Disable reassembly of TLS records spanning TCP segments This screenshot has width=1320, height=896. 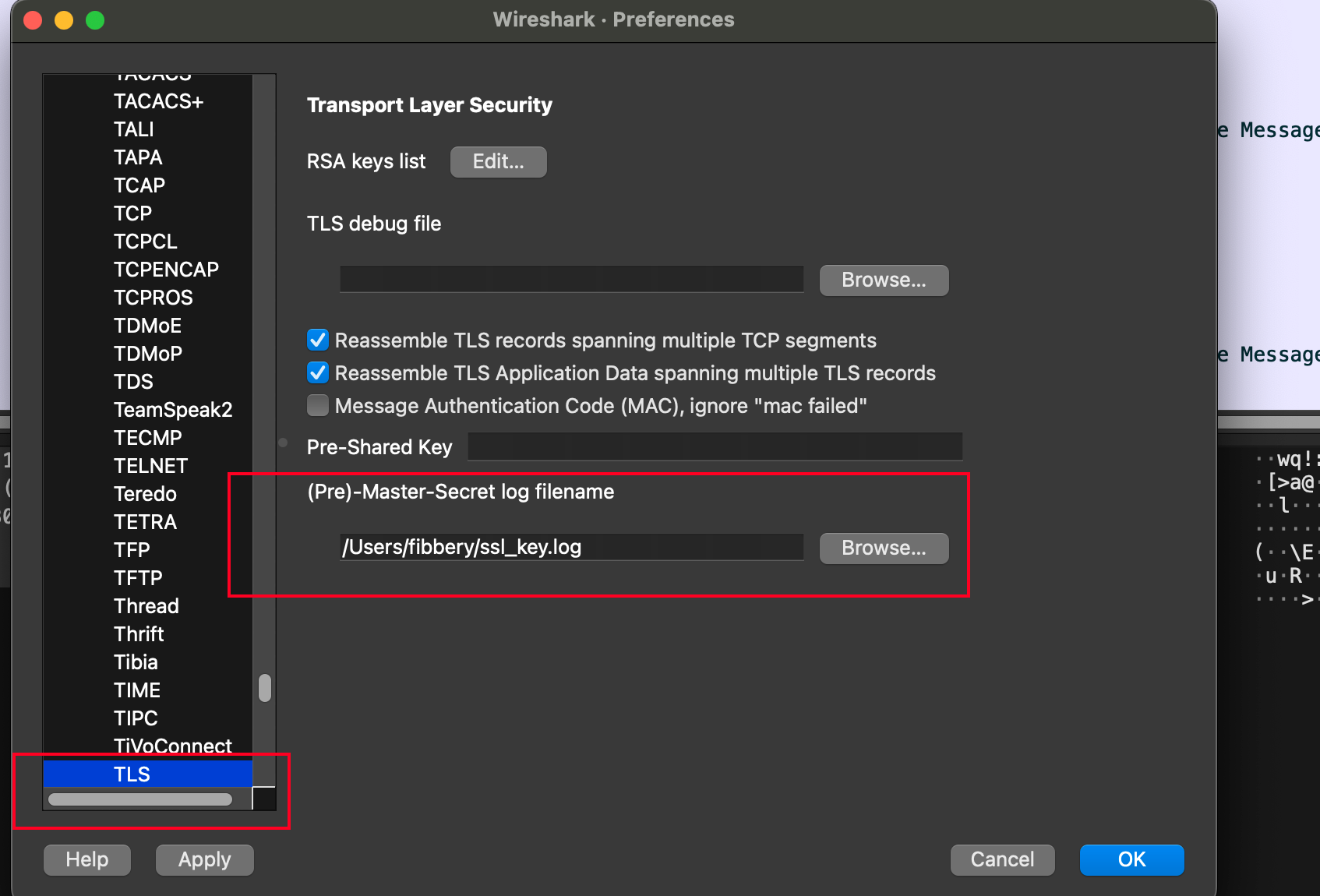(x=317, y=340)
